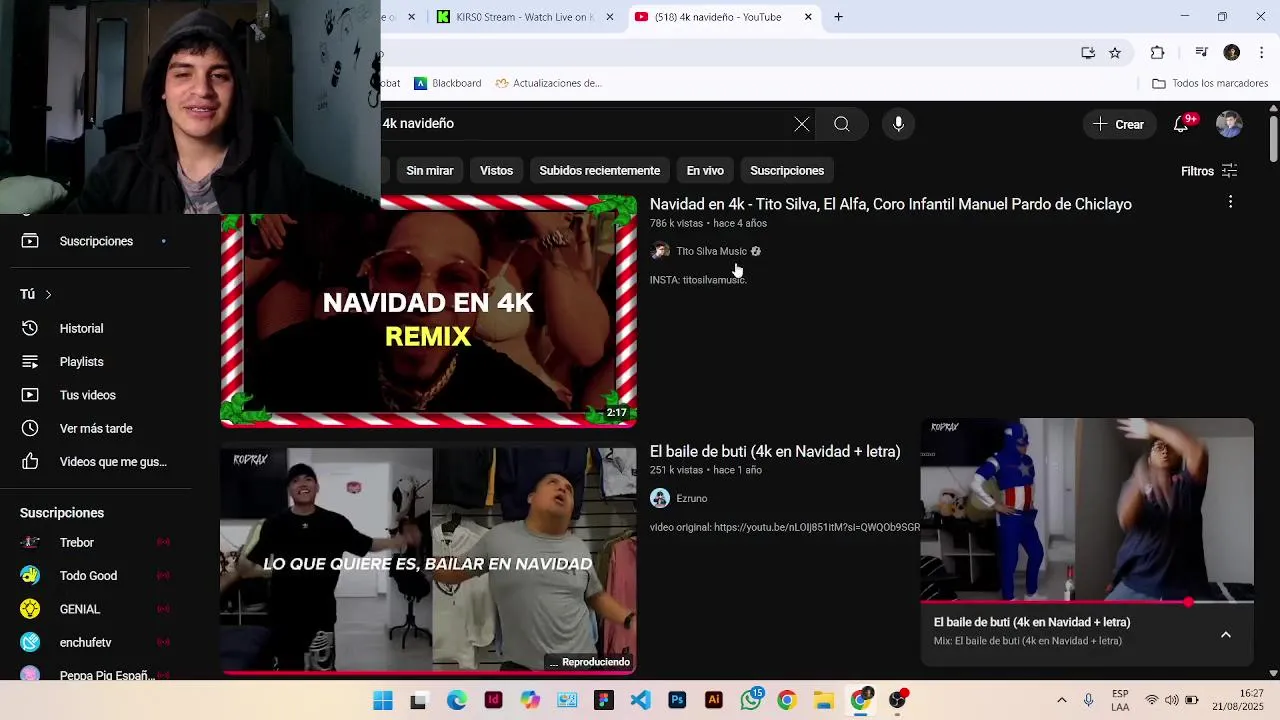Open the YouTube account avatar menu

coord(1229,124)
